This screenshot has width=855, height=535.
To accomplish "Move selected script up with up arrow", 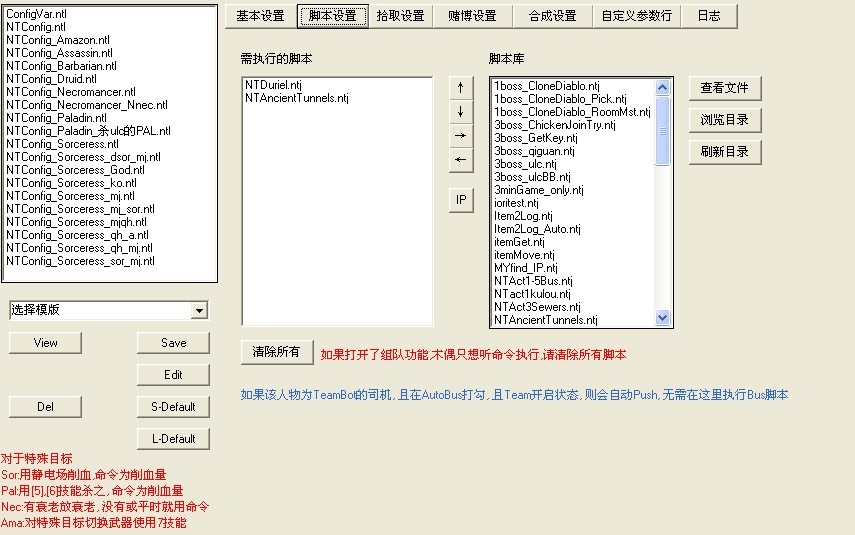I will (x=461, y=88).
